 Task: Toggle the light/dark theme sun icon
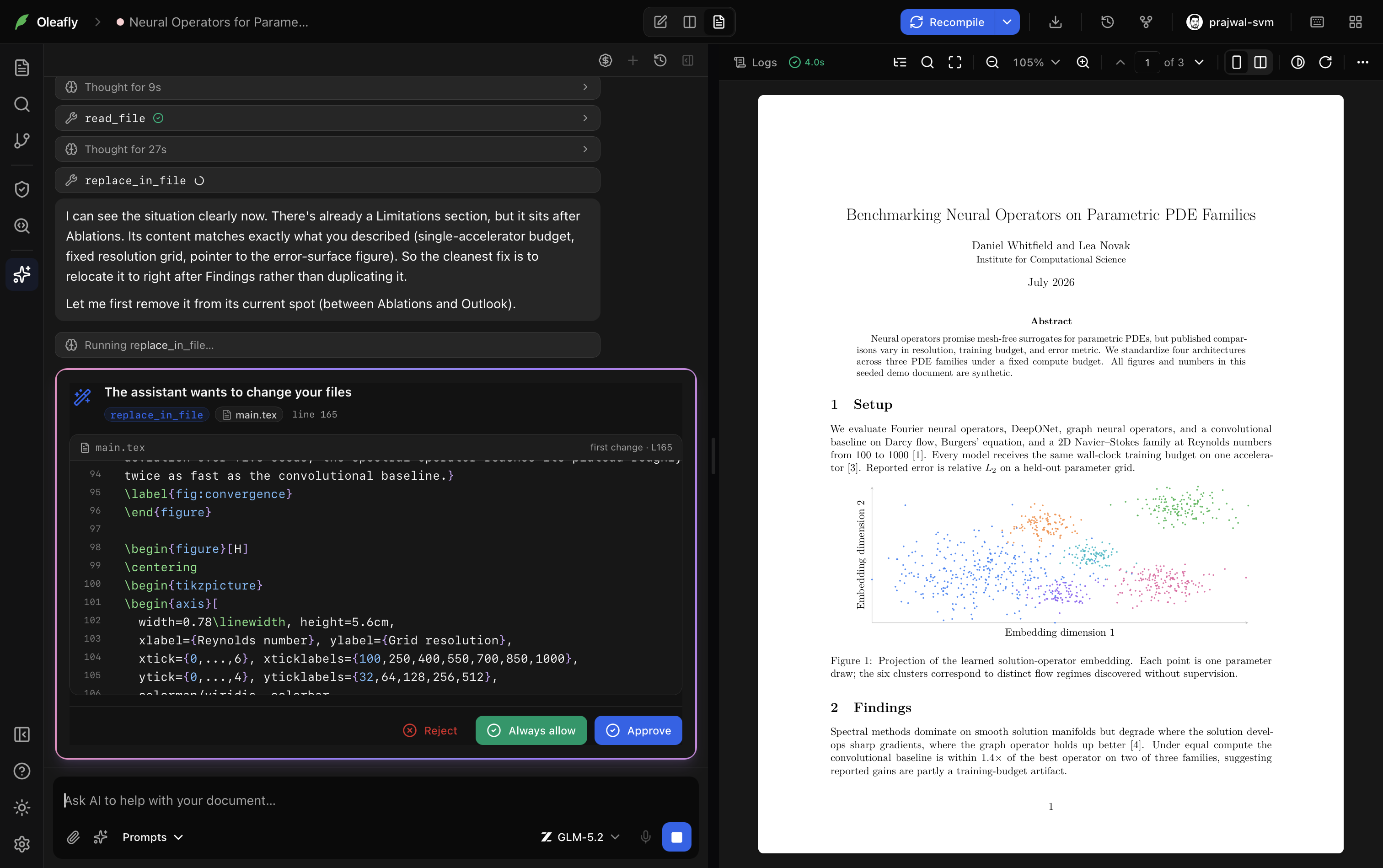pyautogui.click(x=22, y=808)
